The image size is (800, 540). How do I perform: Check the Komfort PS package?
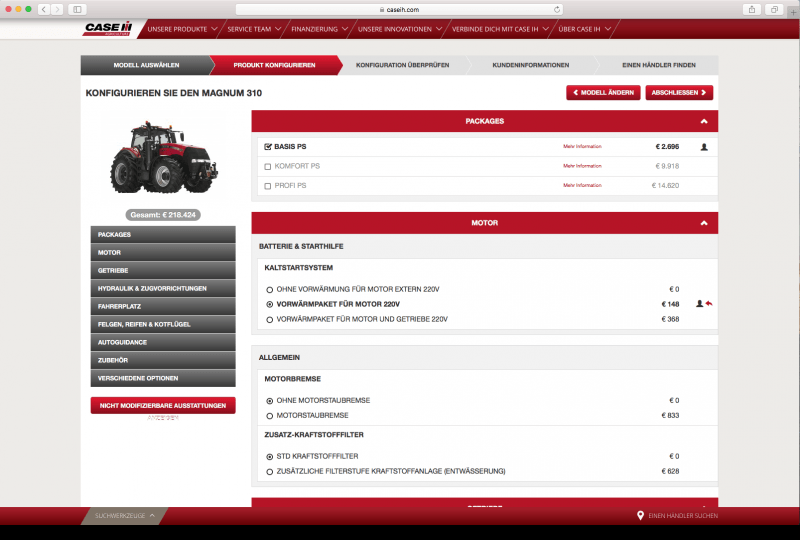point(267,166)
